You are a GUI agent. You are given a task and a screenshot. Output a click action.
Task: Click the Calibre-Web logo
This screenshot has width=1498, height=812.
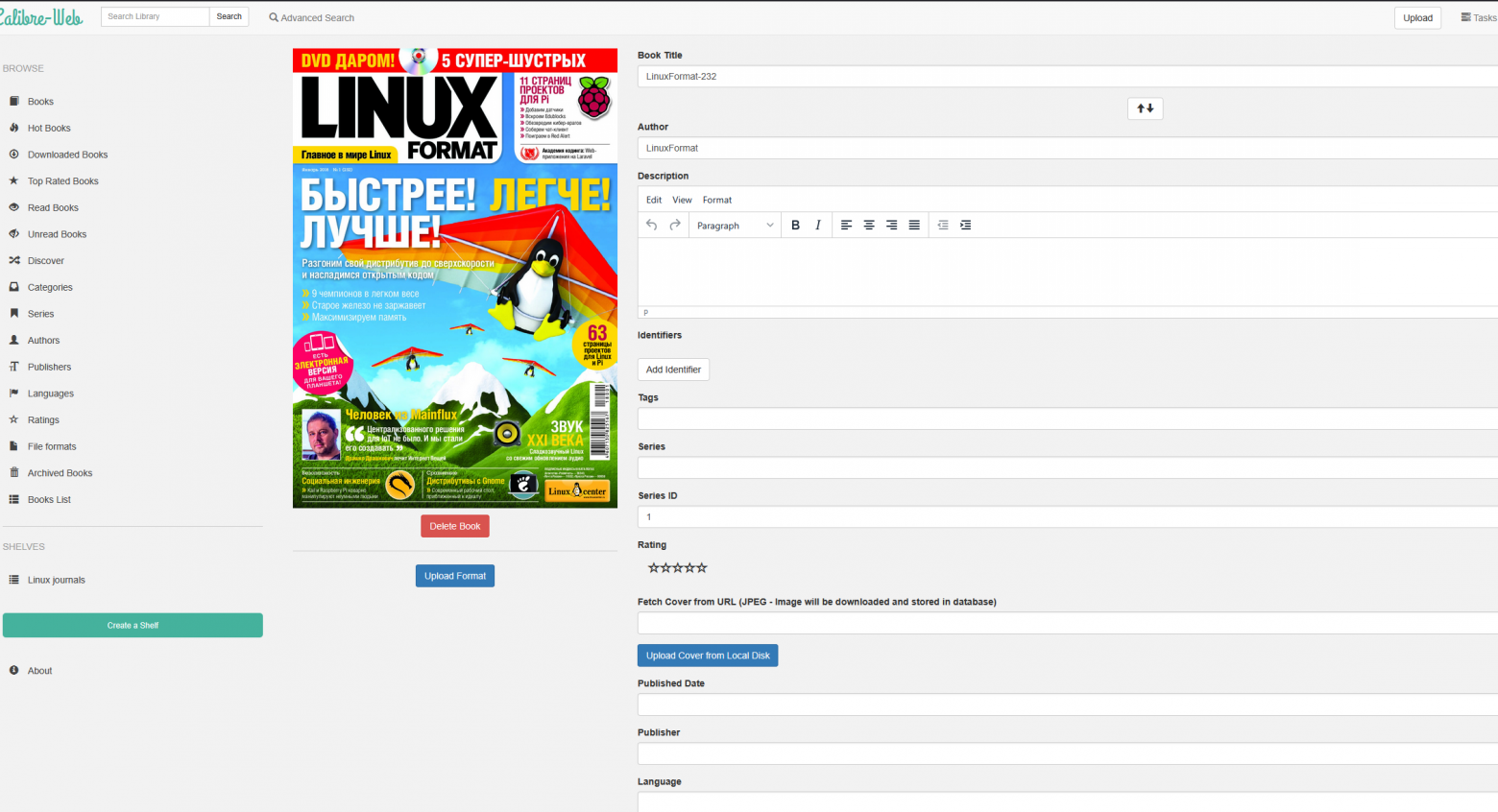[x=41, y=16]
